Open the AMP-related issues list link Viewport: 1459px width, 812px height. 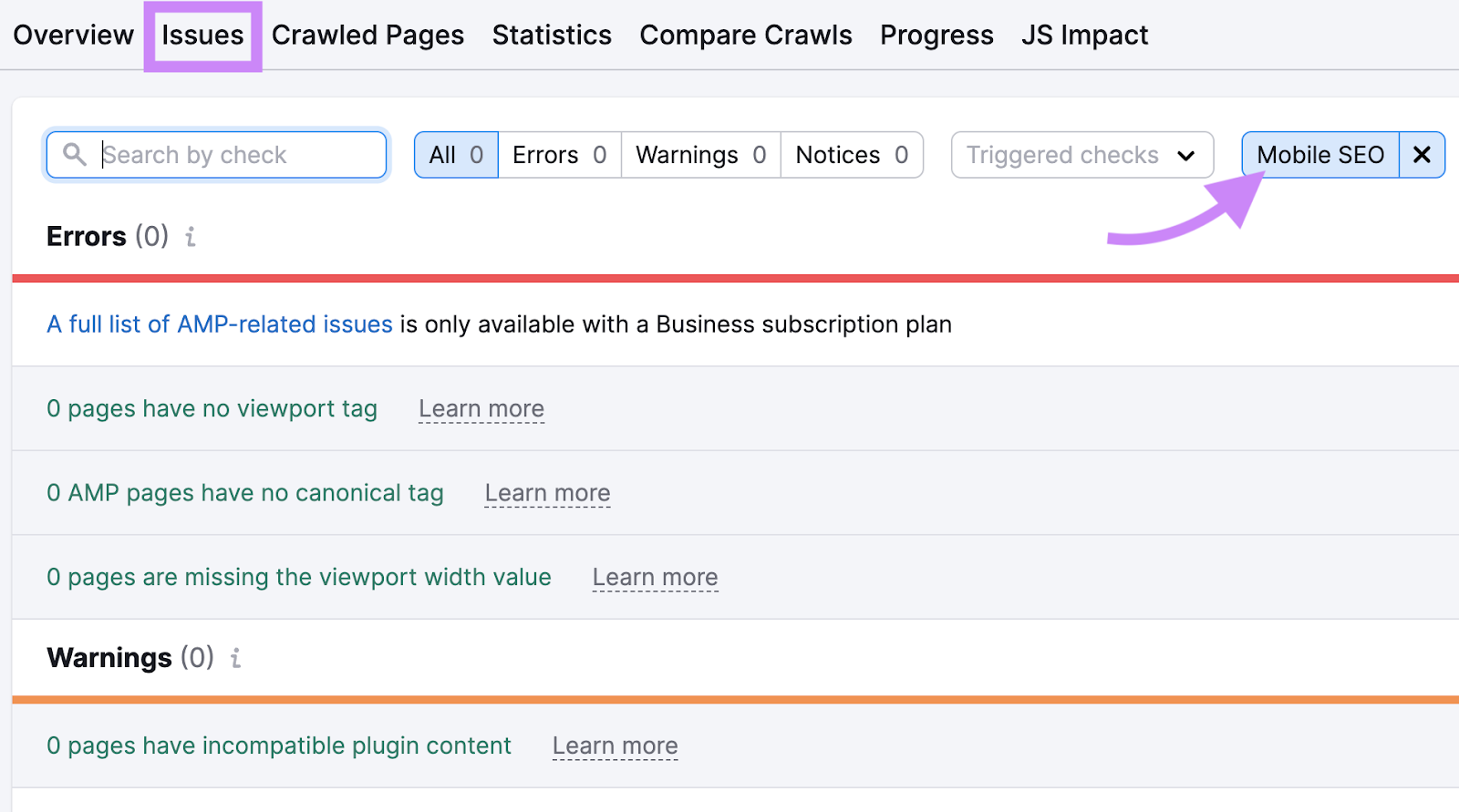click(220, 324)
